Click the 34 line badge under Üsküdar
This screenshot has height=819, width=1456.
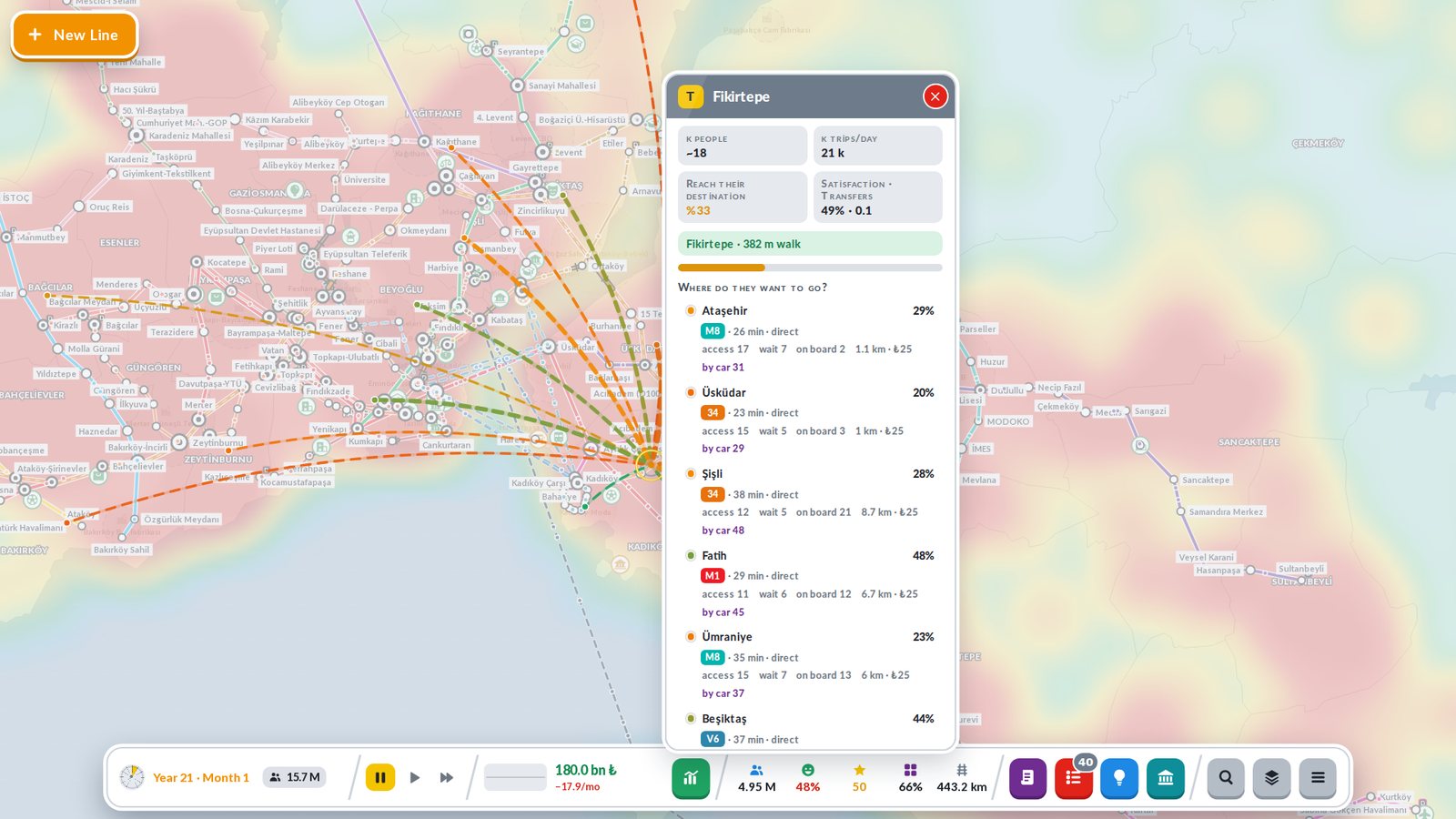coord(713,412)
